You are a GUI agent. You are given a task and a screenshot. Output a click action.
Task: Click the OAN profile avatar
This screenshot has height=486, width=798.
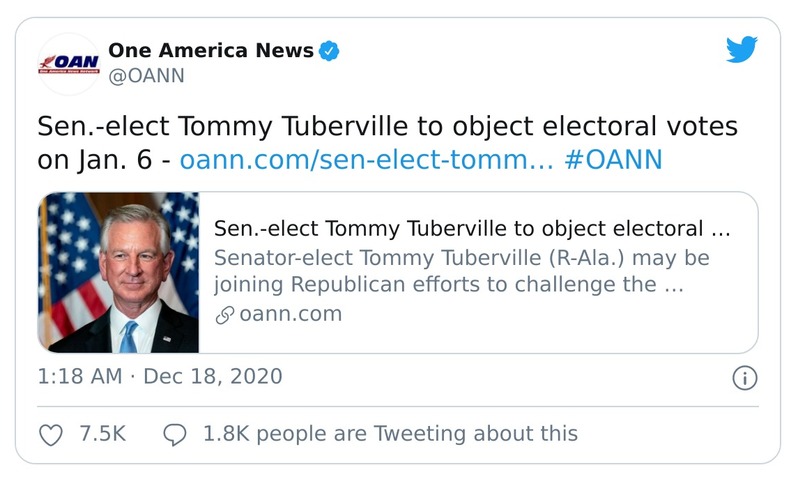click(x=68, y=63)
